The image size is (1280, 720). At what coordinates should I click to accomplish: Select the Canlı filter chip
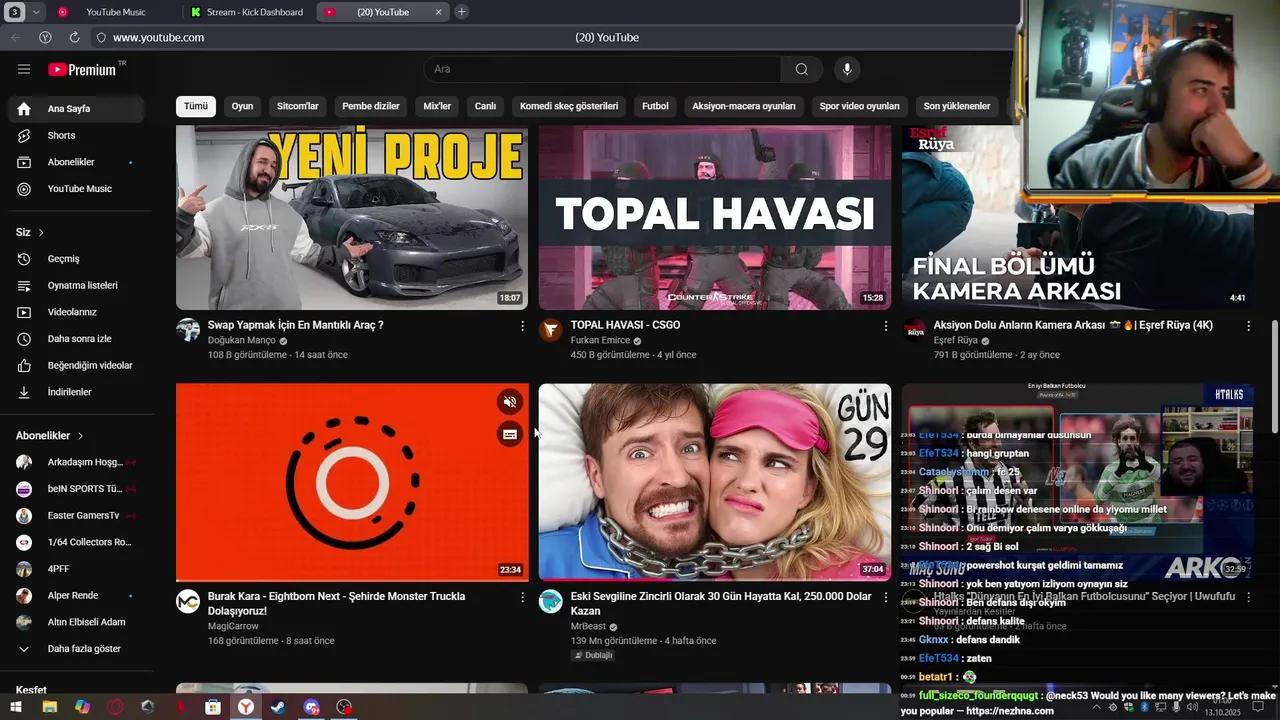click(x=485, y=106)
